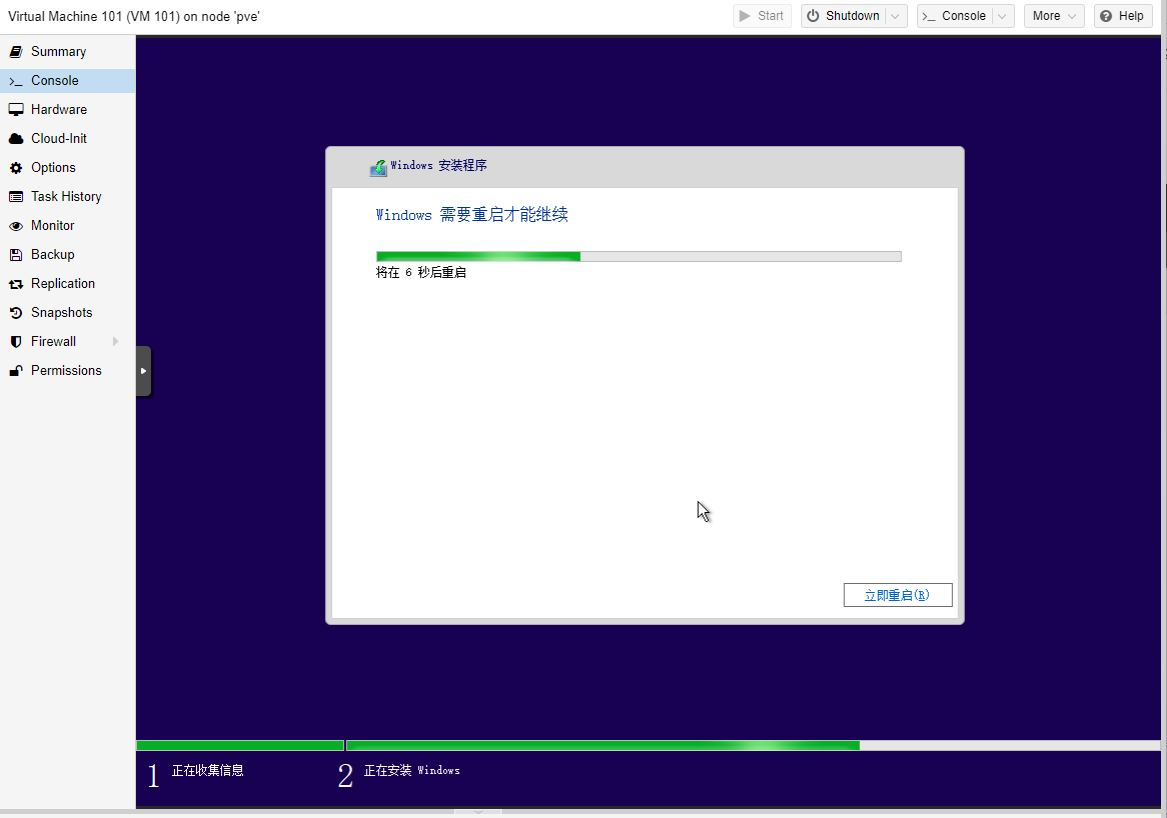
Task: Click the power icon on Shutdown button
Action: (813, 16)
